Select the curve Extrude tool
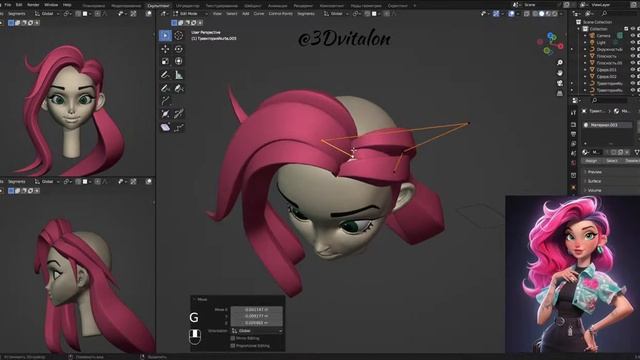The height and width of the screenshot is (360, 640). (x=165, y=100)
